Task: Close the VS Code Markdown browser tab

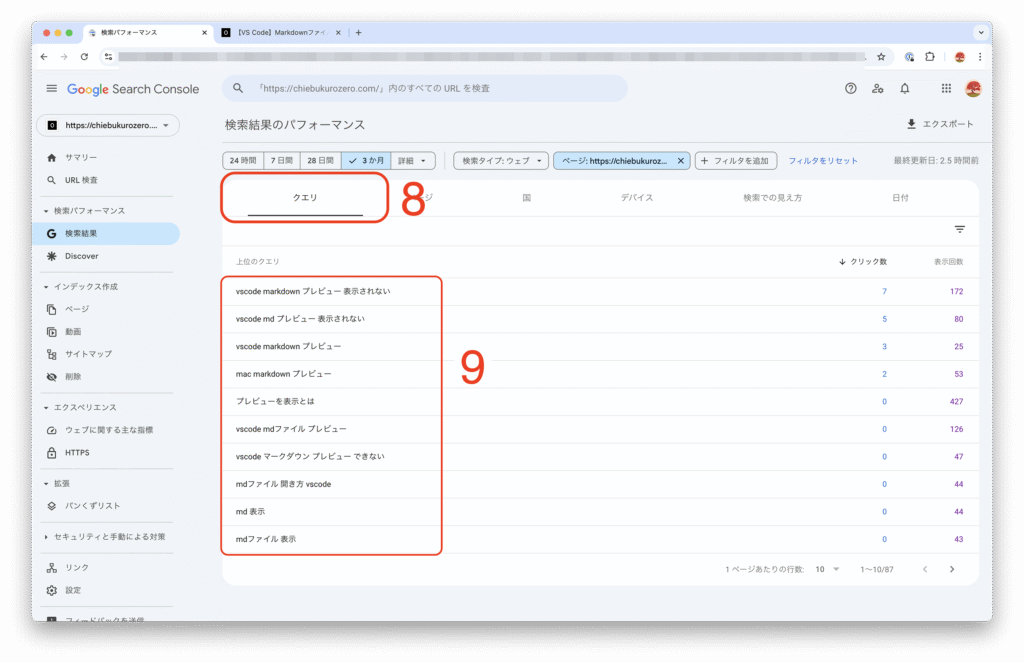Action: coord(338,32)
